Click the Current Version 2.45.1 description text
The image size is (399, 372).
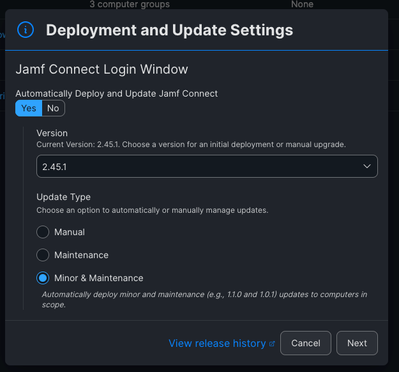[x=191, y=145]
